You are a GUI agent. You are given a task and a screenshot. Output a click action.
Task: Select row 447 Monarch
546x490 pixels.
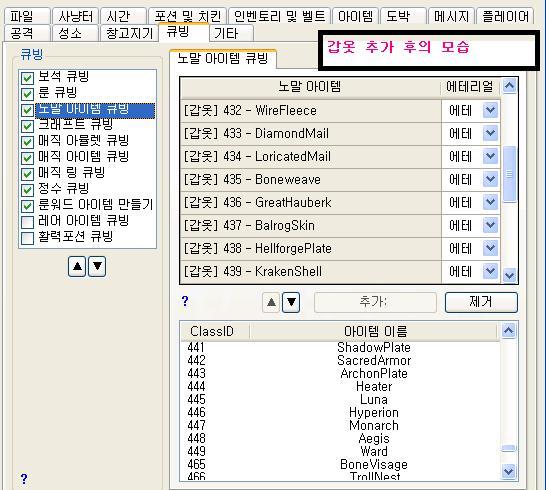coord(340,425)
